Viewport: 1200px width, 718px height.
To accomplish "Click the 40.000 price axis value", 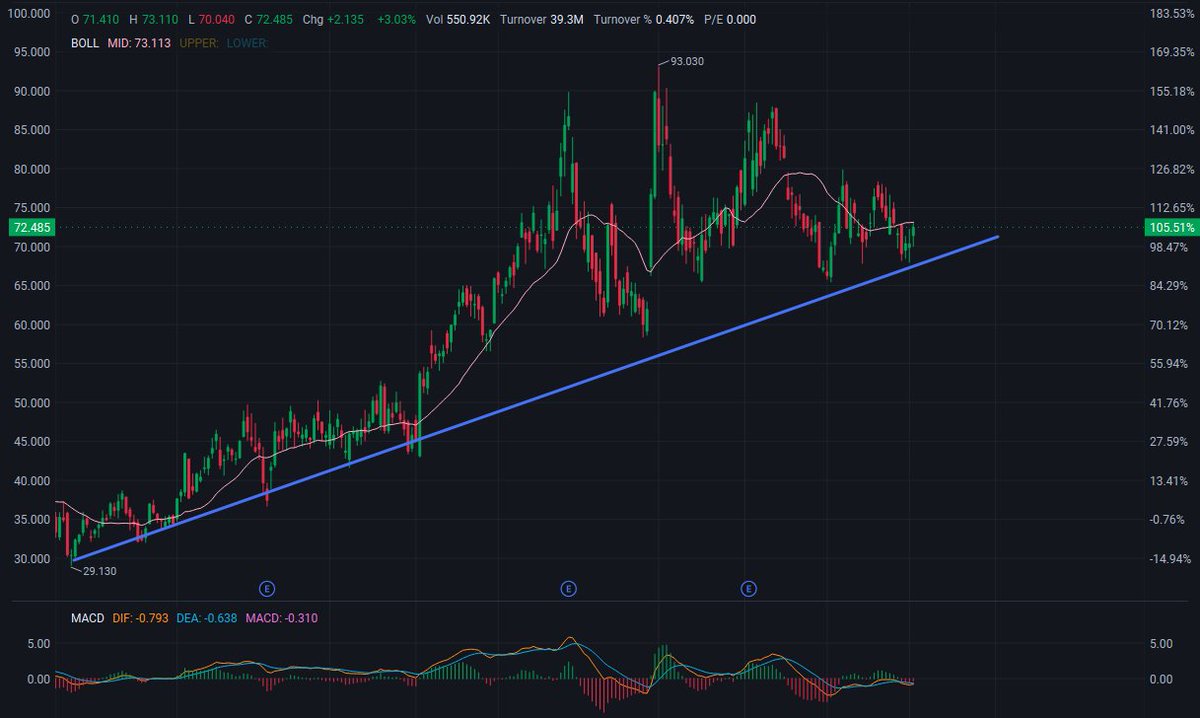I will [30, 481].
